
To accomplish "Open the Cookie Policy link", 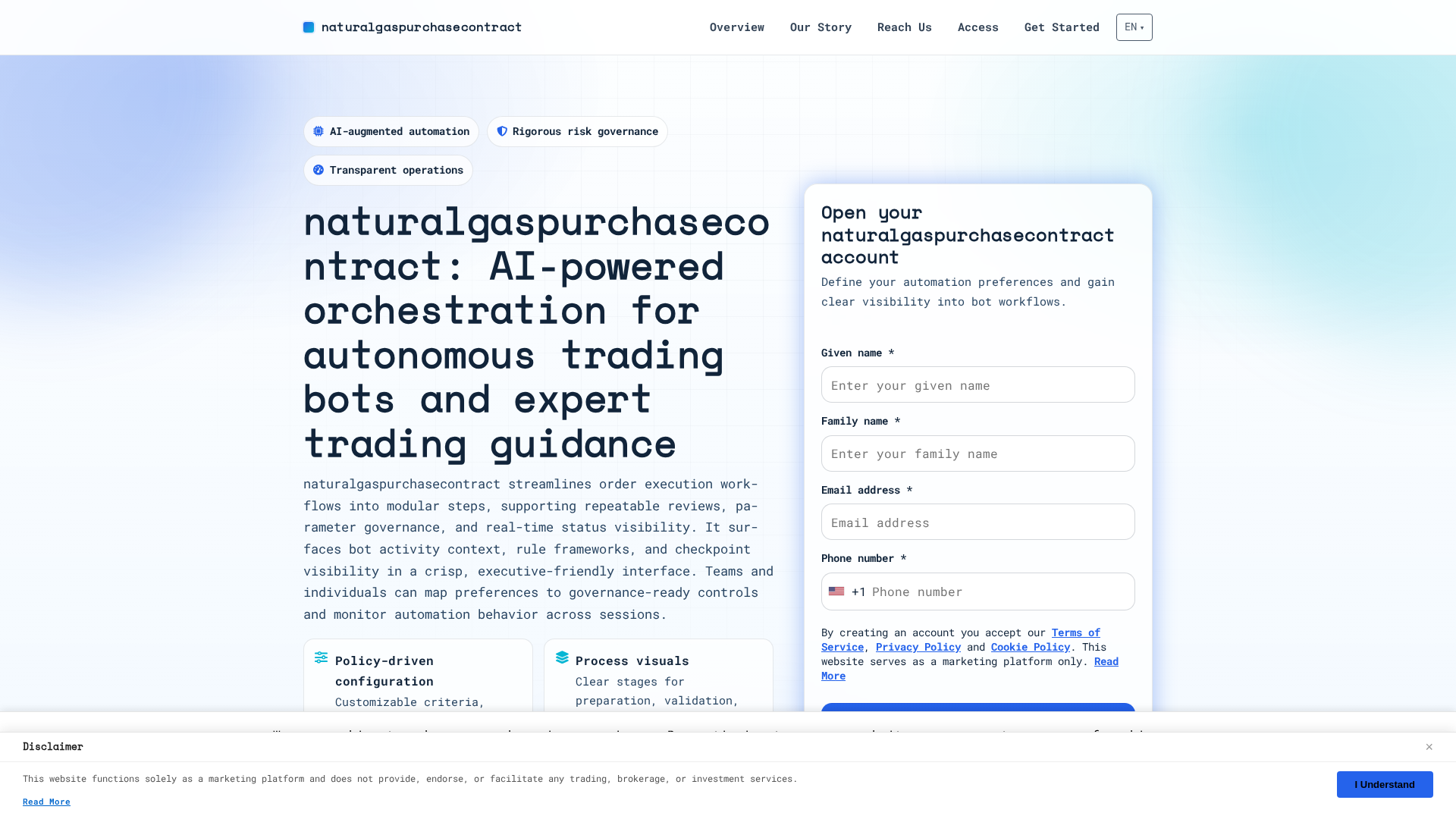I will click(1031, 647).
